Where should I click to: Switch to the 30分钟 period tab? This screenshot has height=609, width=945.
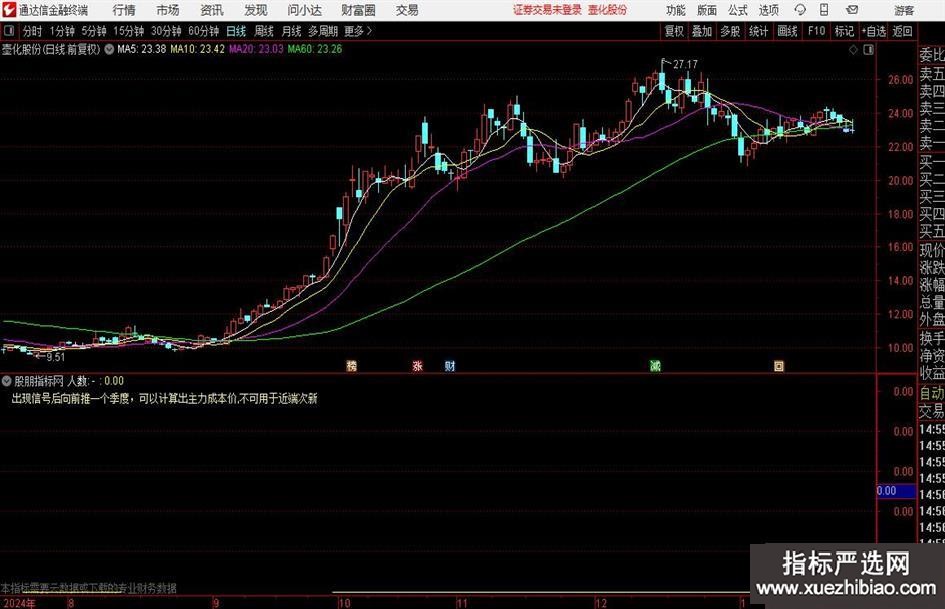pyautogui.click(x=166, y=31)
